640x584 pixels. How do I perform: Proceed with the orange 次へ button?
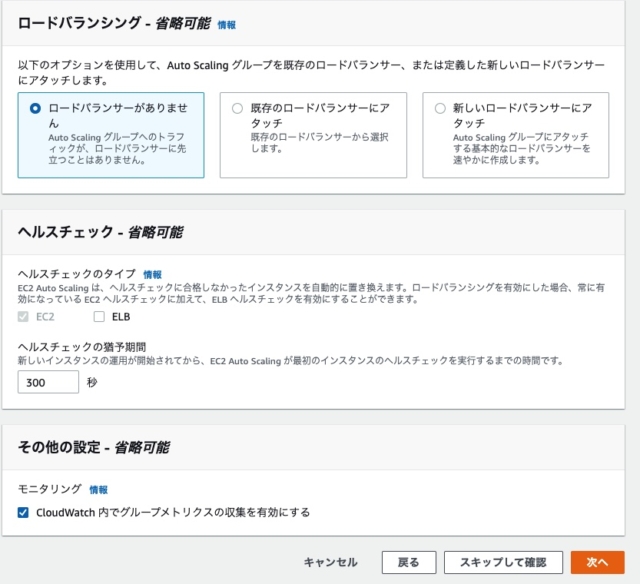598,562
